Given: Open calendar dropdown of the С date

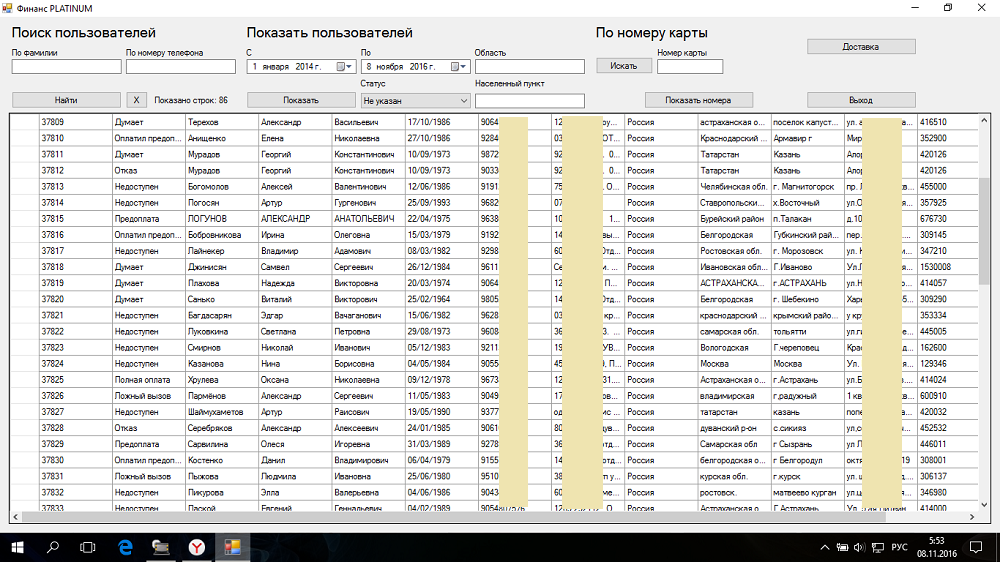Looking at the screenshot, I should pyautogui.click(x=344, y=66).
